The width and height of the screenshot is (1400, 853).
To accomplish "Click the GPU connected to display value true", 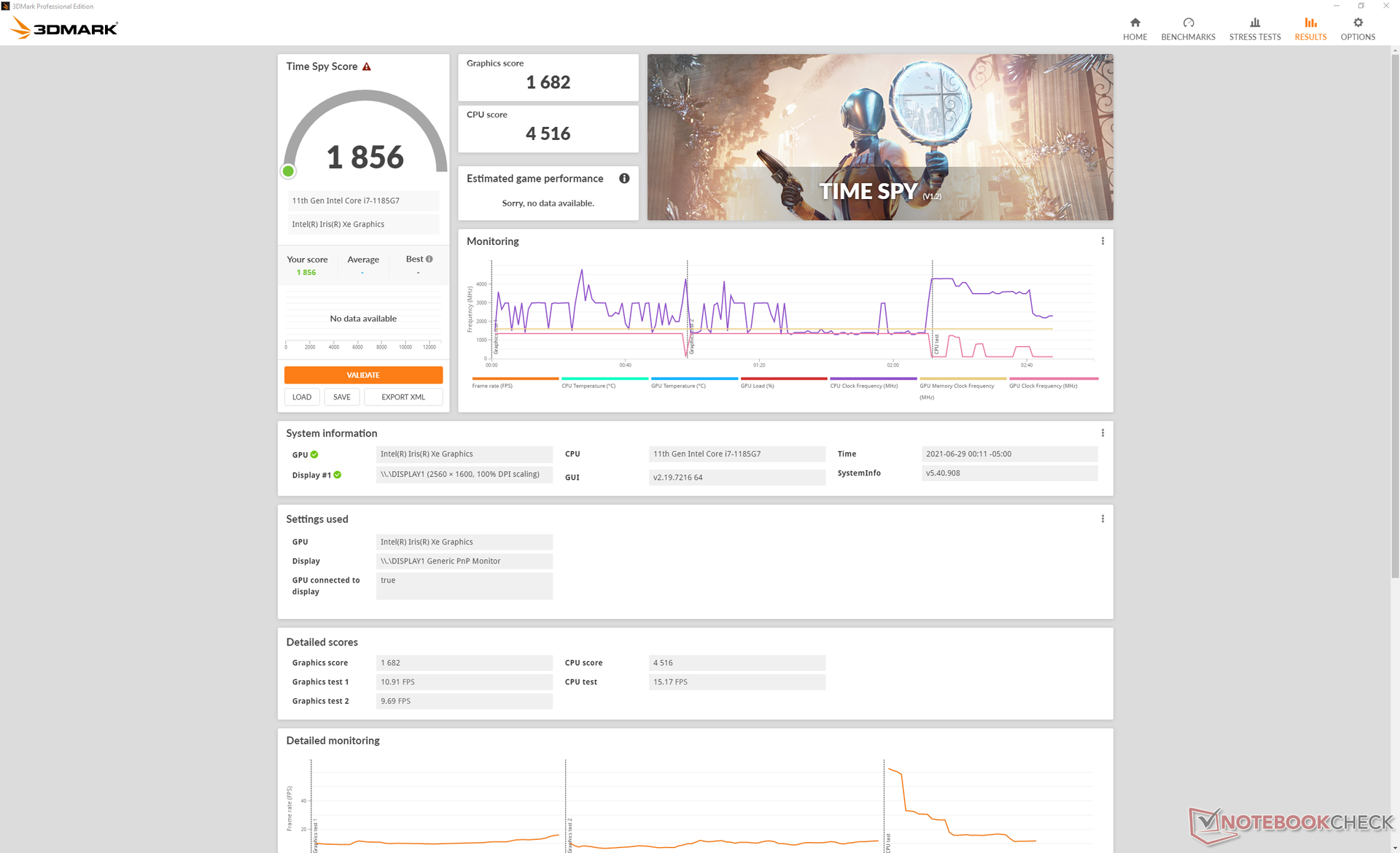I will [464, 586].
